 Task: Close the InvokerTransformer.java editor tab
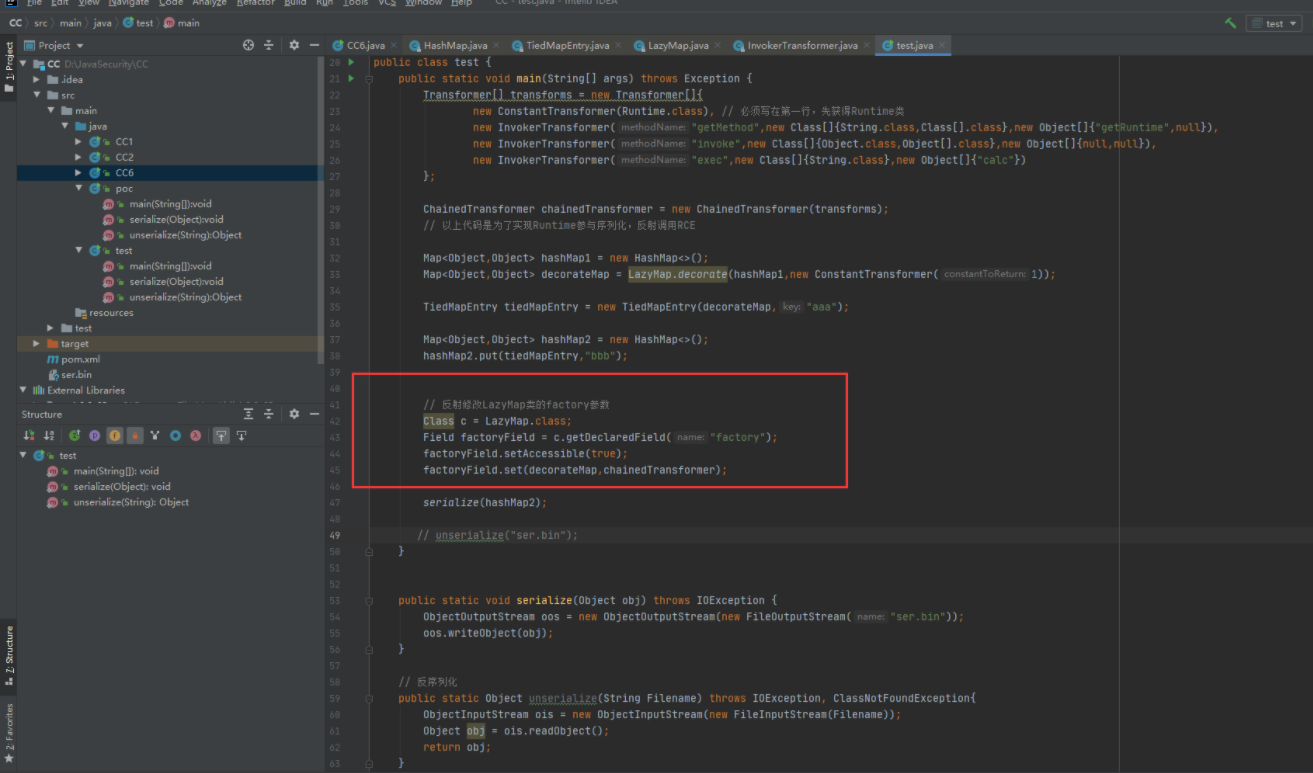click(x=865, y=45)
